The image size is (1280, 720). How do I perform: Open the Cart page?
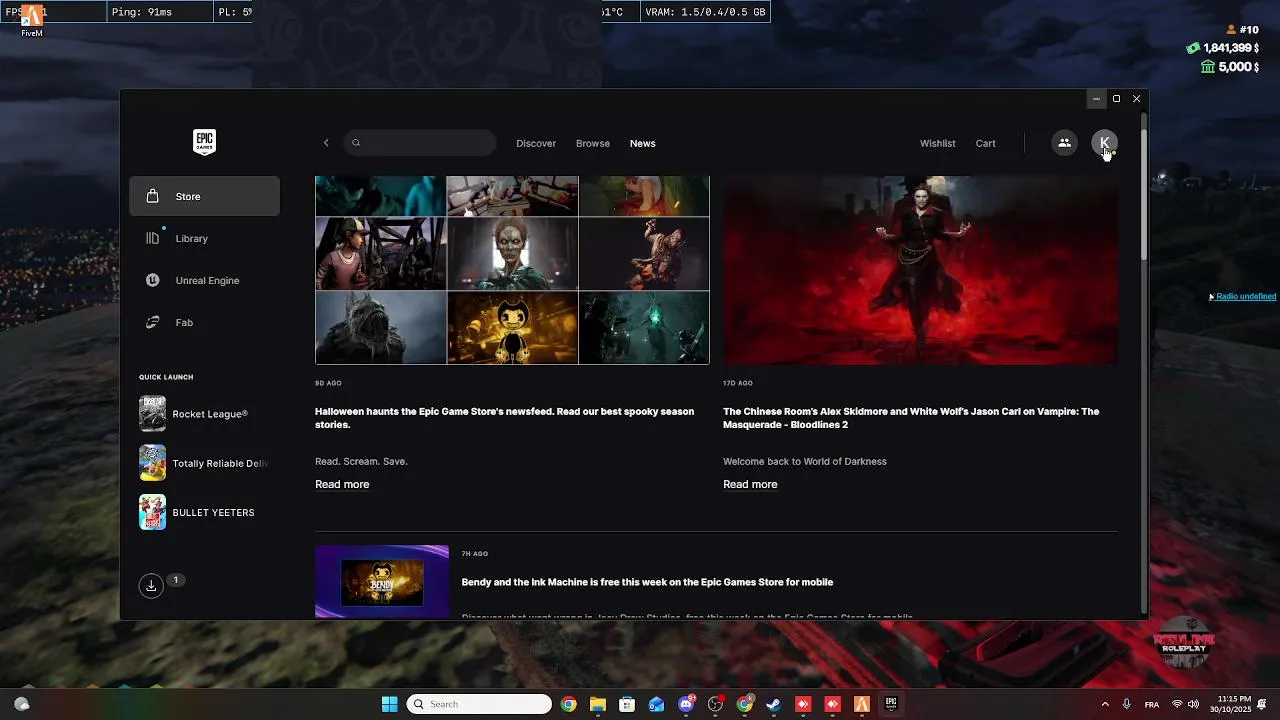pyautogui.click(x=986, y=143)
